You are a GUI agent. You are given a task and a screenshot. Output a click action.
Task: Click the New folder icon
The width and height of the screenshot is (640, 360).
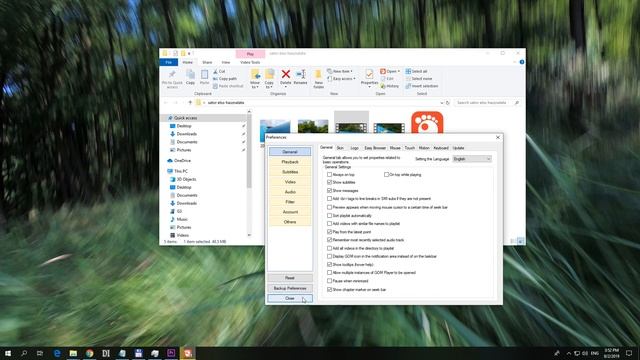[318, 74]
